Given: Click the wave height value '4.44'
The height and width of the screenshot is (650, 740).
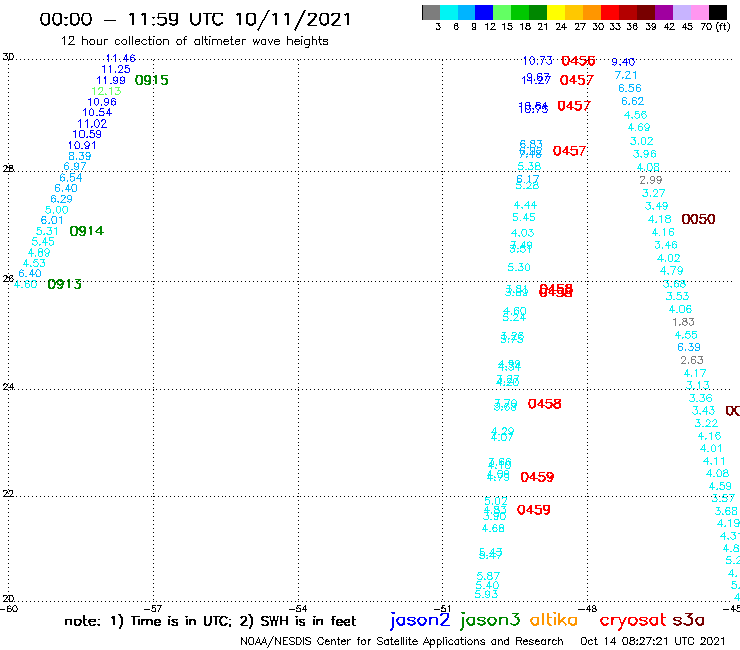Looking at the screenshot, I should click(x=525, y=205).
